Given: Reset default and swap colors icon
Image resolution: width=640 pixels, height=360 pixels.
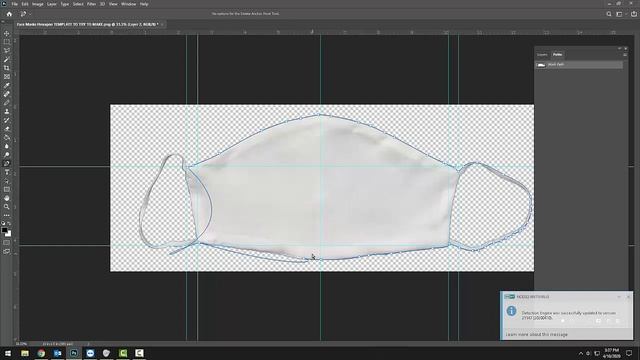Looking at the screenshot, I should point(4,223).
